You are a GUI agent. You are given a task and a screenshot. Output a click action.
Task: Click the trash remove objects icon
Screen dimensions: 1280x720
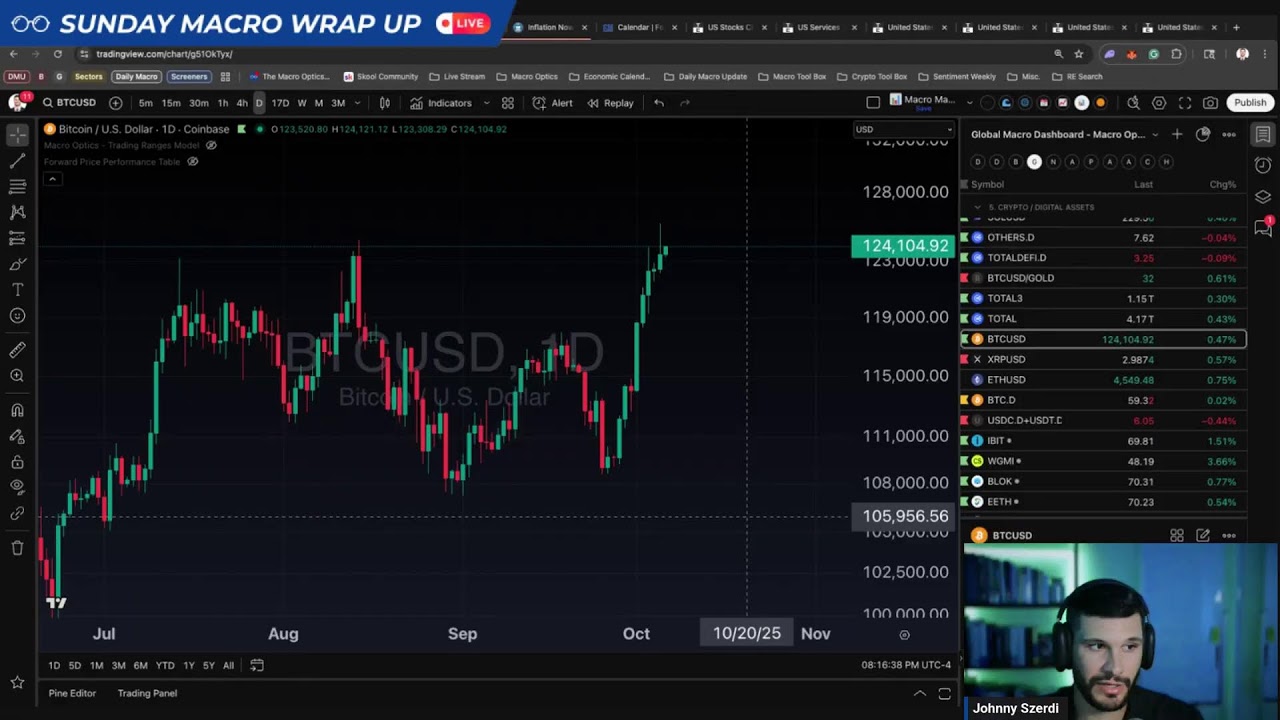coord(17,548)
